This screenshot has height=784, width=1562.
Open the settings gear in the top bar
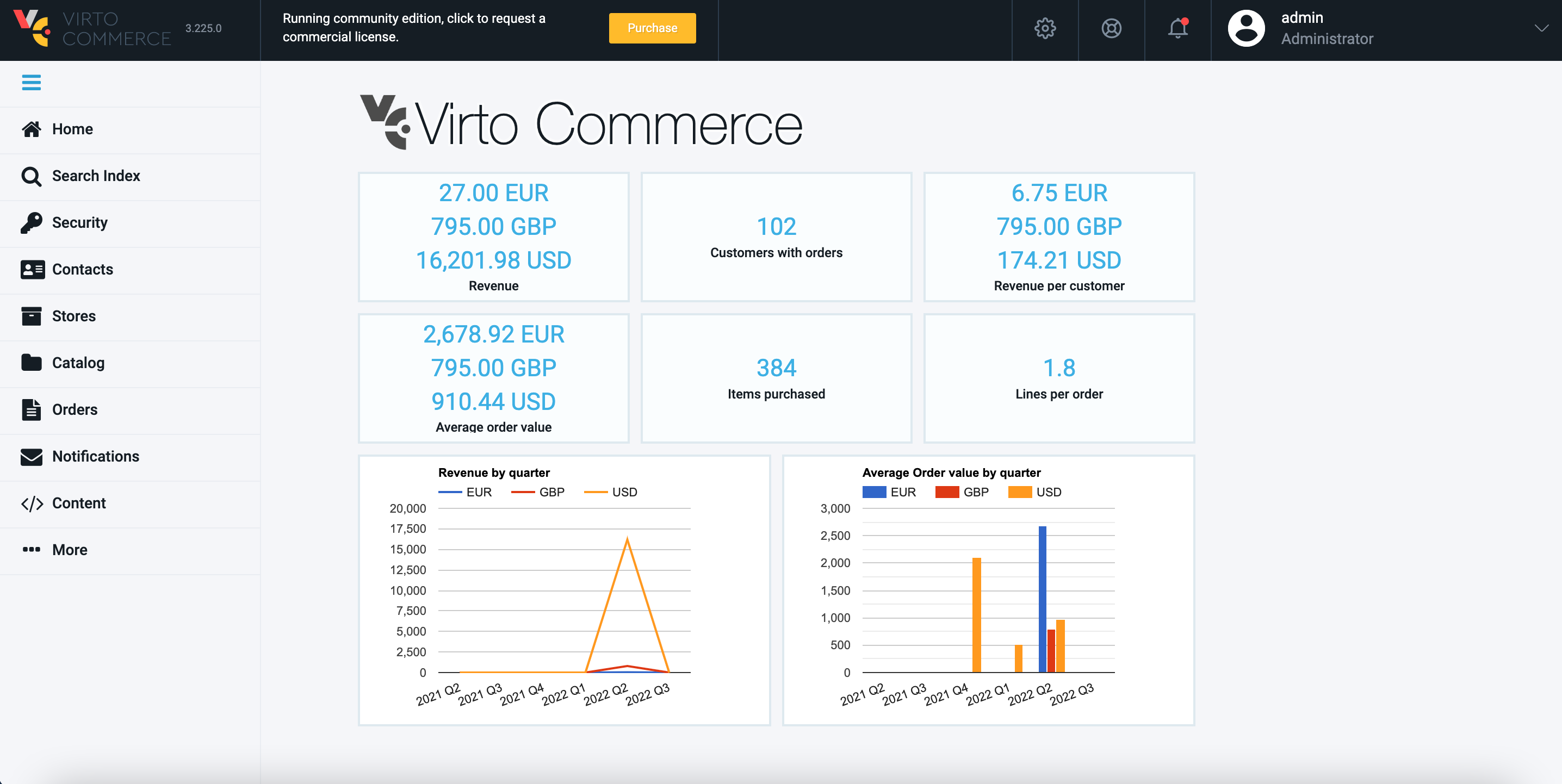(x=1045, y=28)
